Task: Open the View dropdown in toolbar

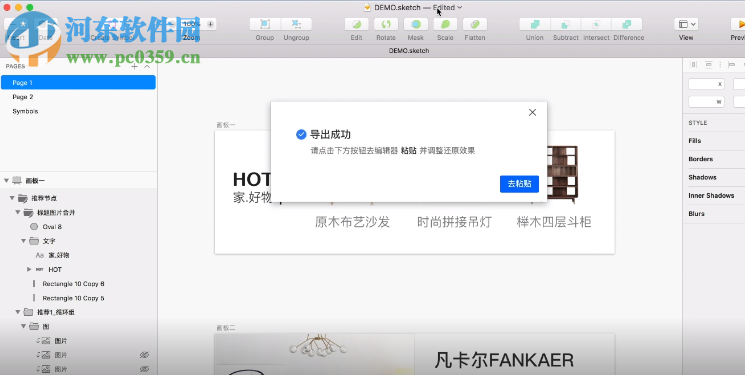Action: tap(686, 24)
